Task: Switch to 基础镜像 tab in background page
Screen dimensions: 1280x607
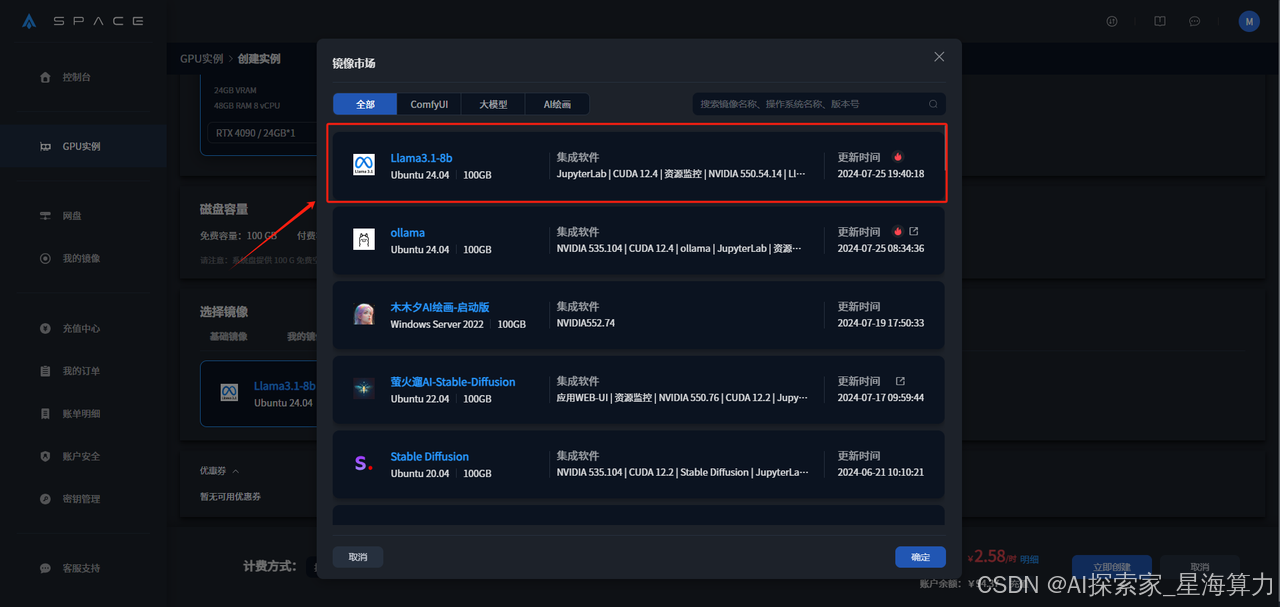Action: coord(228,337)
